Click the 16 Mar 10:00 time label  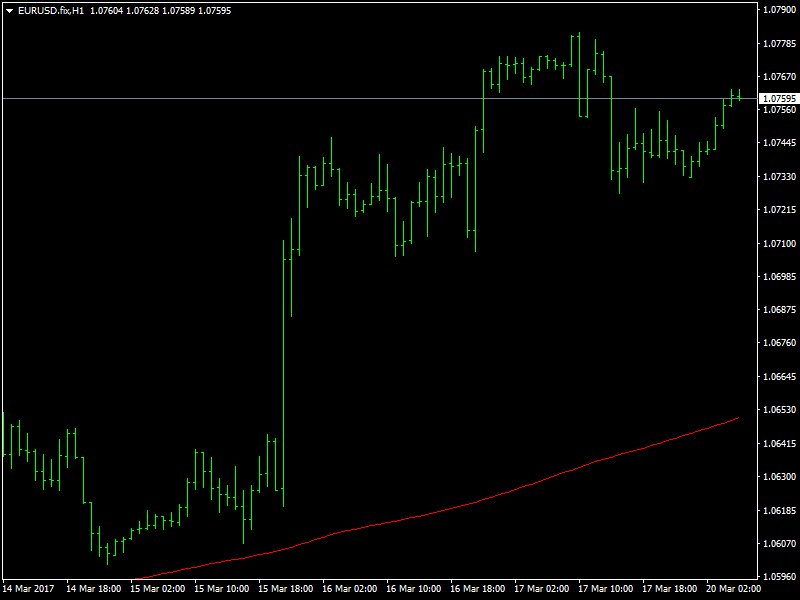pyautogui.click(x=413, y=589)
